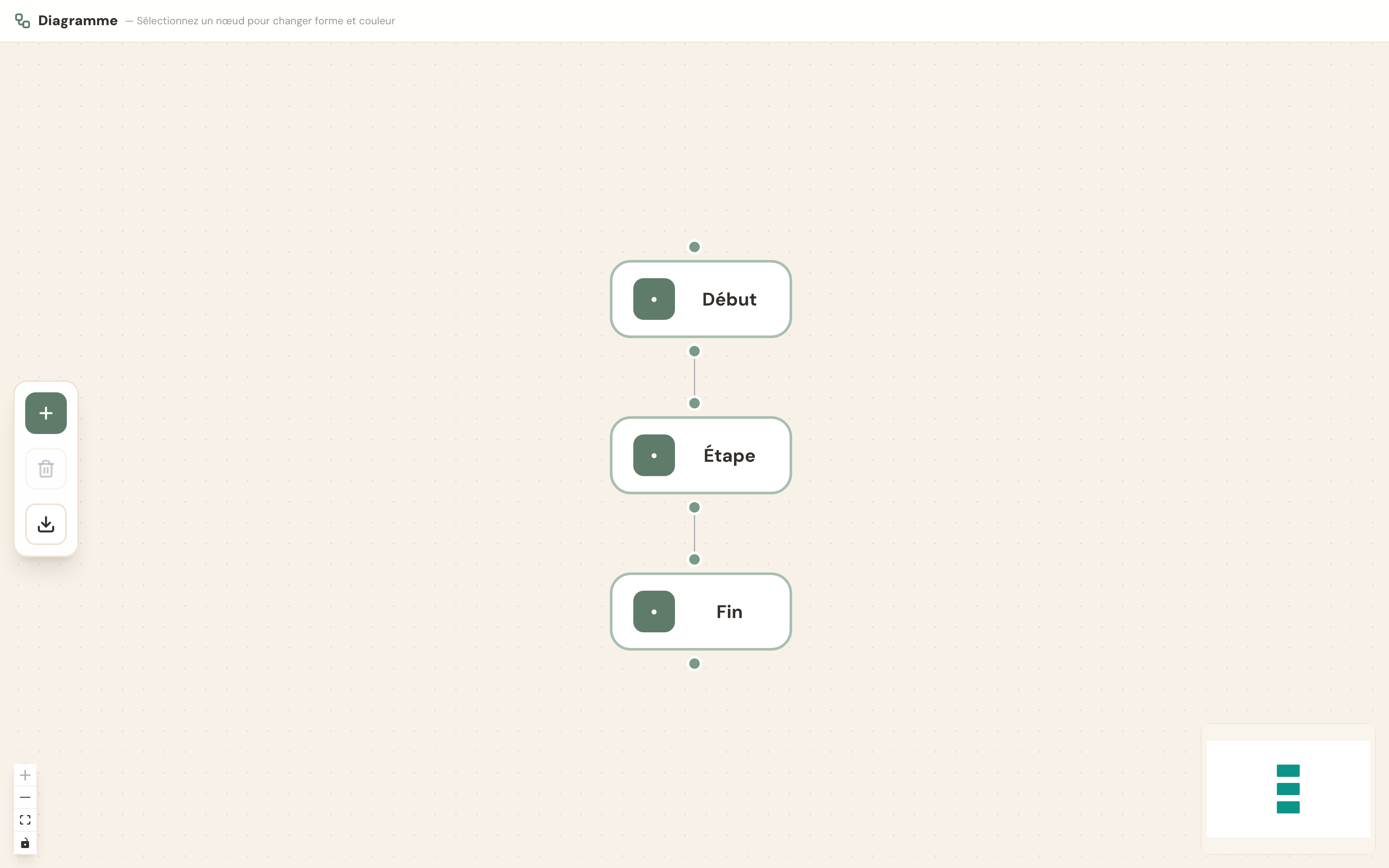This screenshot has width=1389, height=868.
Task: Click the Diagramme logo icon in header
Action: click(x=23, y=21)
